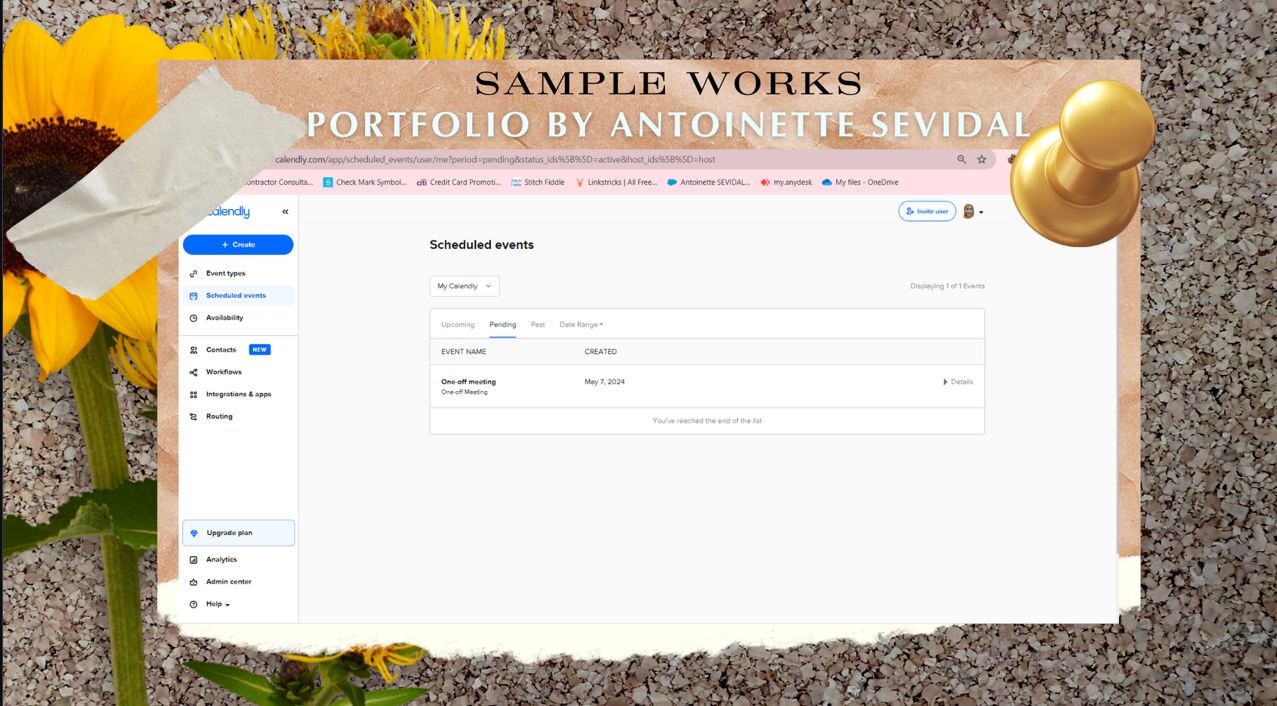Viewport: 1277px width, 706px height.
Task: Click the Availability clock icon
Action: (x=194, y=318)
